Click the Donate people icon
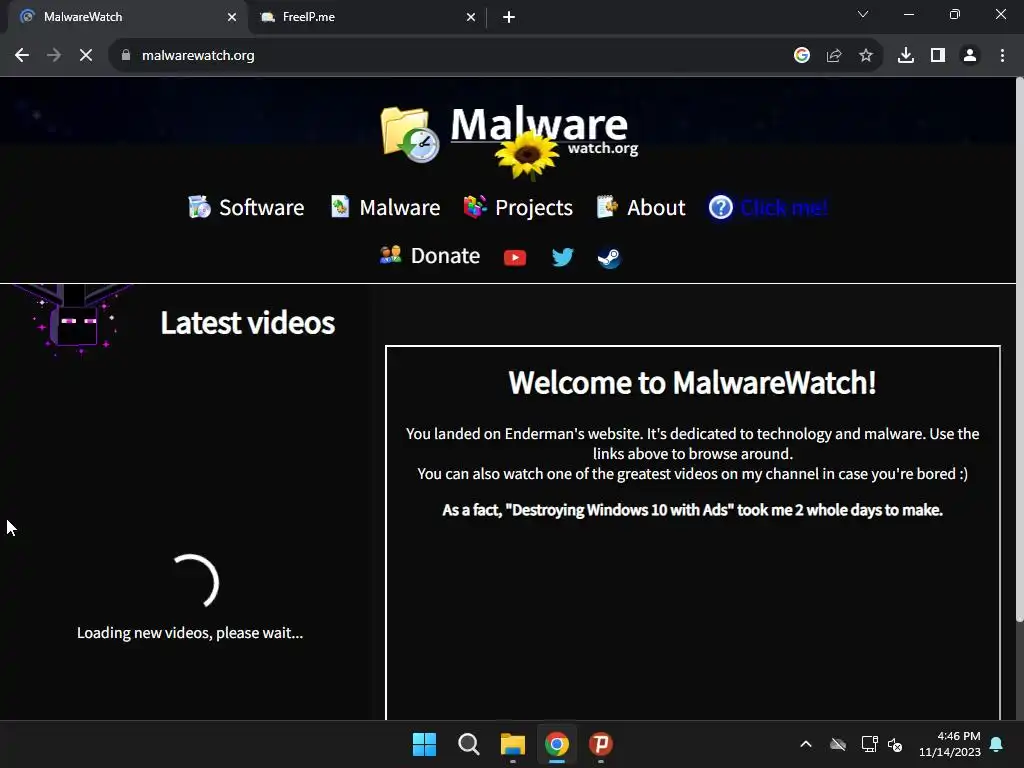 (x=391, y=255)
